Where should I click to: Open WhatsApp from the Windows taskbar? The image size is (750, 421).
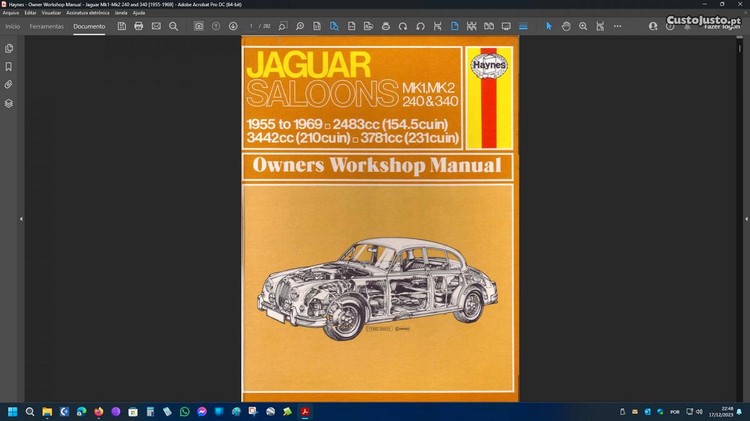[184, 411]
